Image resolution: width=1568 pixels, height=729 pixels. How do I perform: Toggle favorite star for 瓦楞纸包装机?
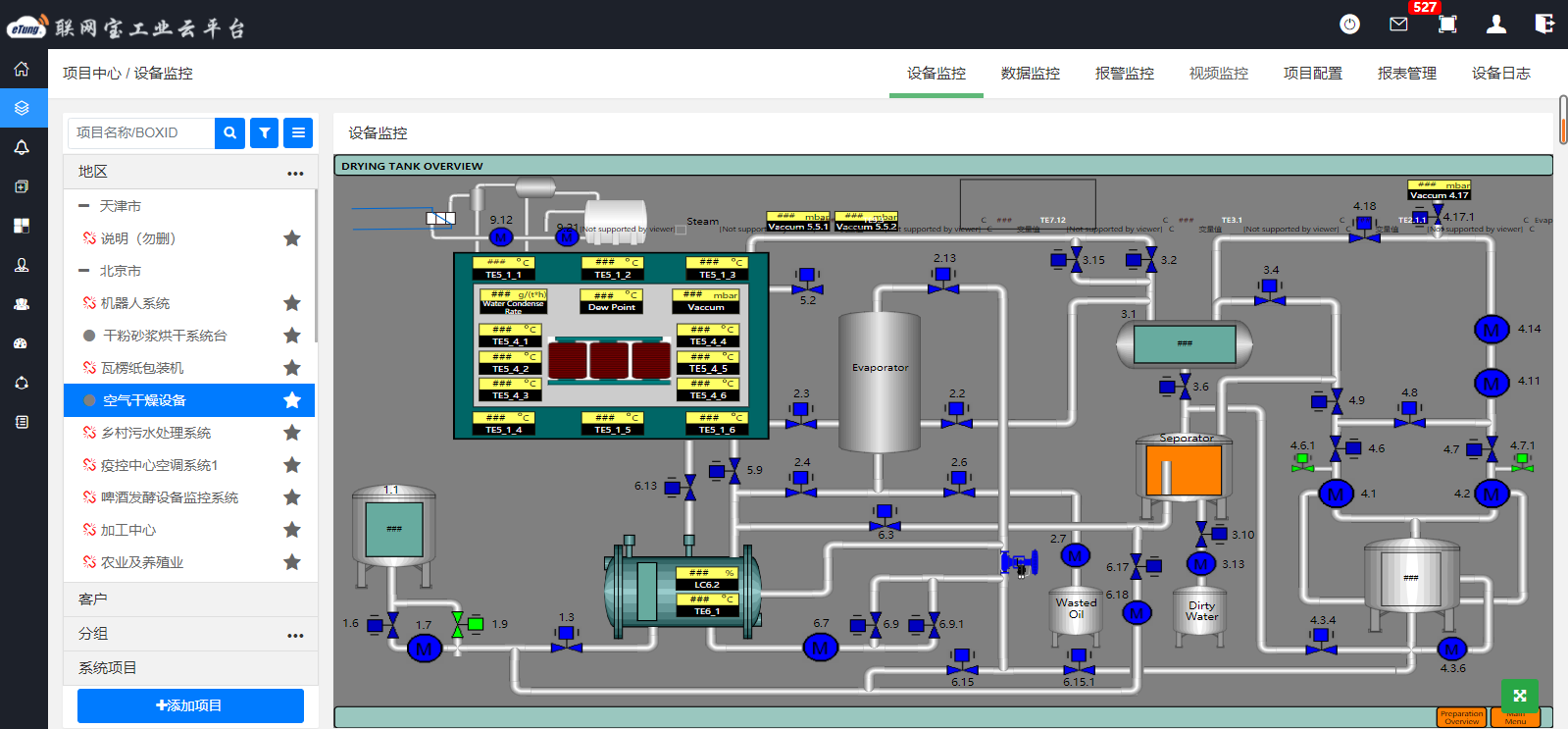coord(292,368)
